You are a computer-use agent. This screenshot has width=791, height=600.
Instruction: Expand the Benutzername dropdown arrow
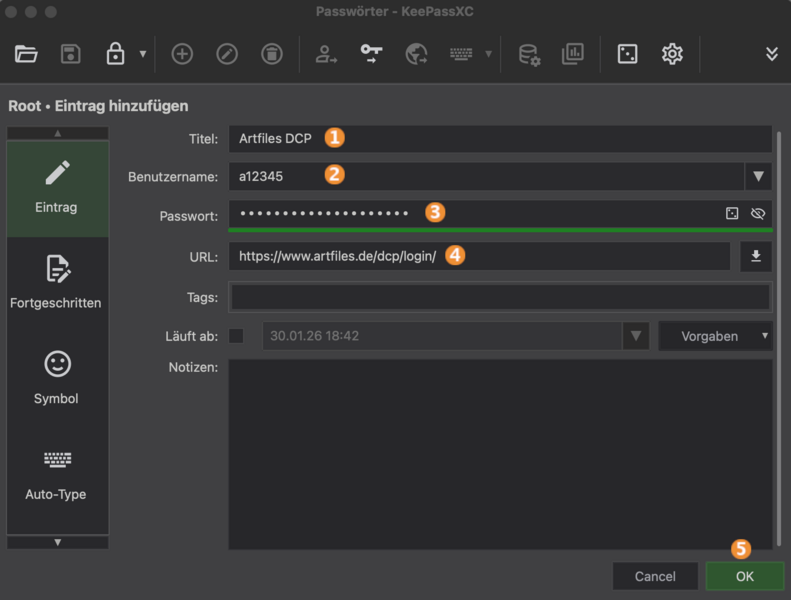coord(757,176)
